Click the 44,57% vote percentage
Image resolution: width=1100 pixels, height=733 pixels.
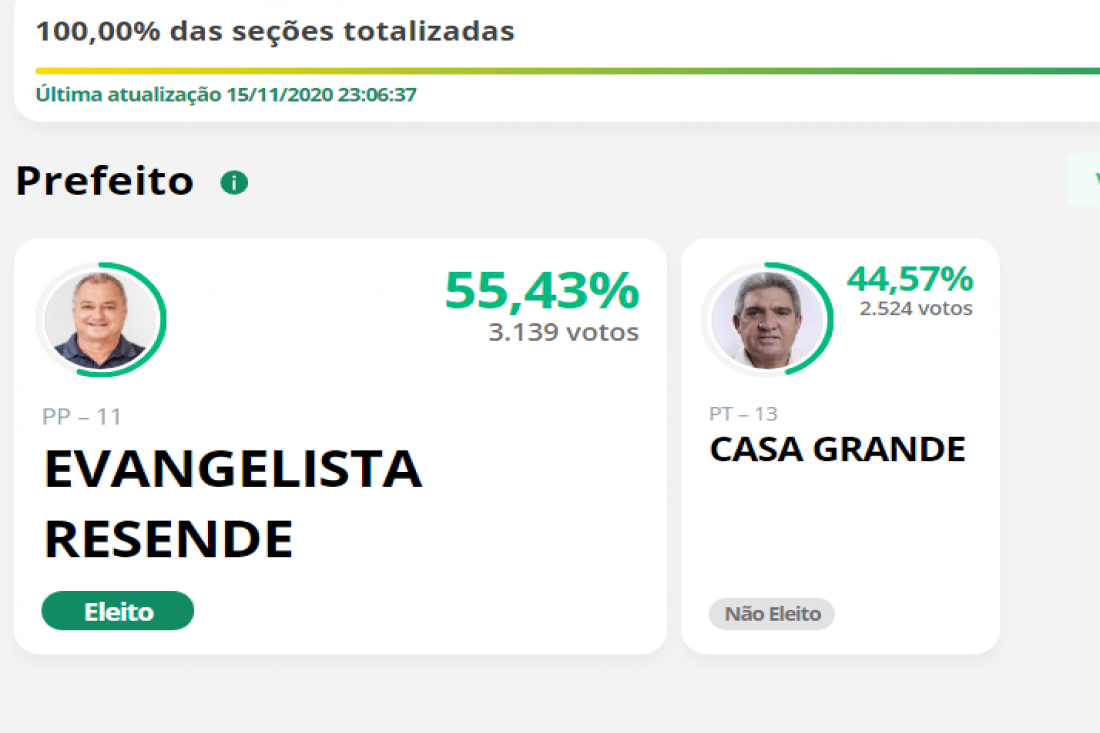910,278
